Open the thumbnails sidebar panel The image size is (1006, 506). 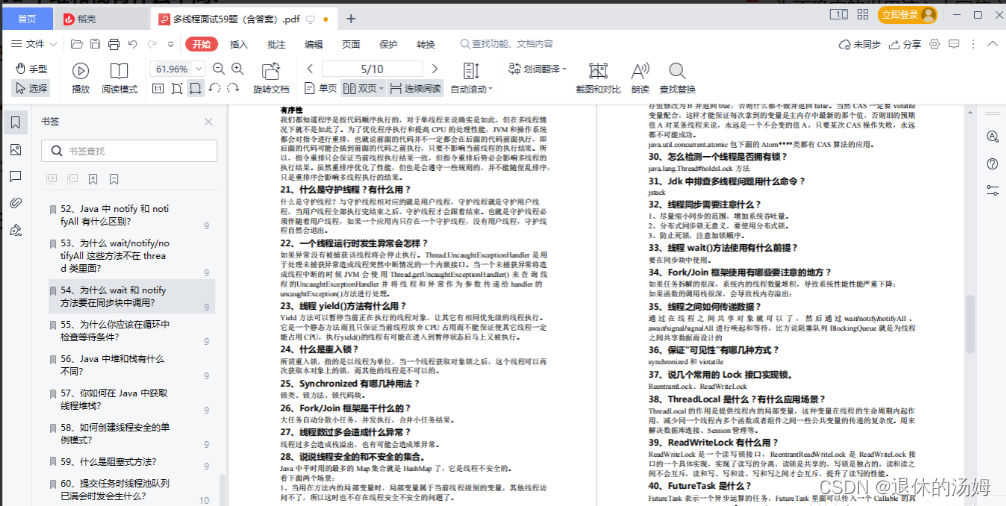pos(15,149)
